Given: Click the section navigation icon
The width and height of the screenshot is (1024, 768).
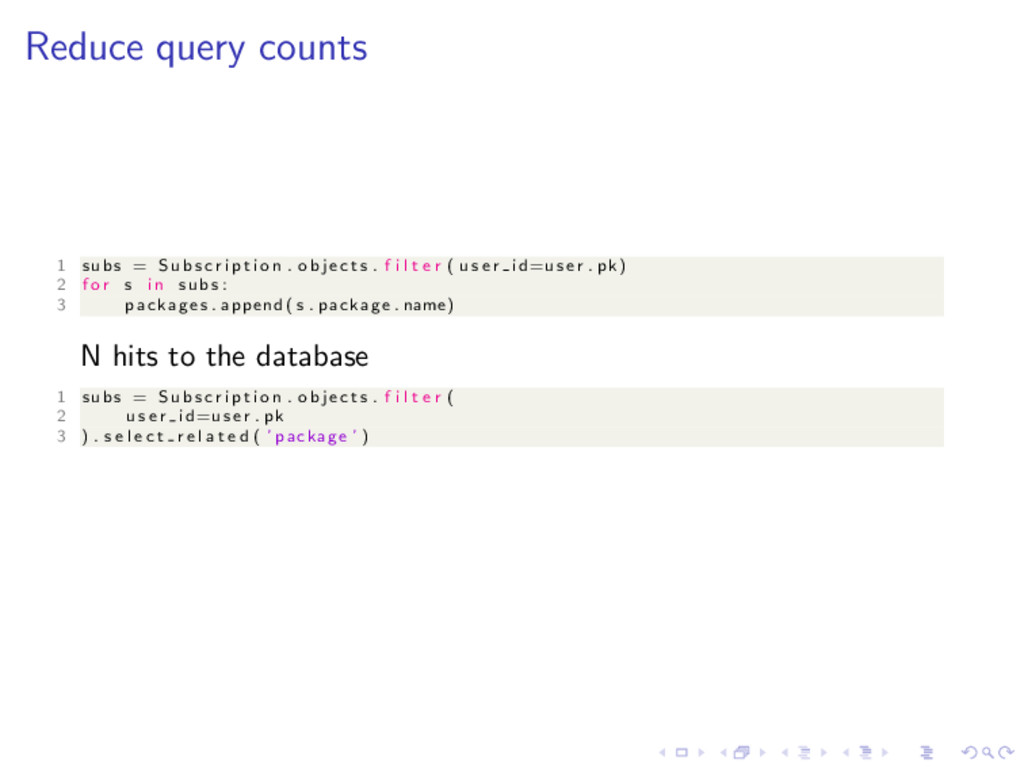Looking at the screenshot, I should (865, 753).
